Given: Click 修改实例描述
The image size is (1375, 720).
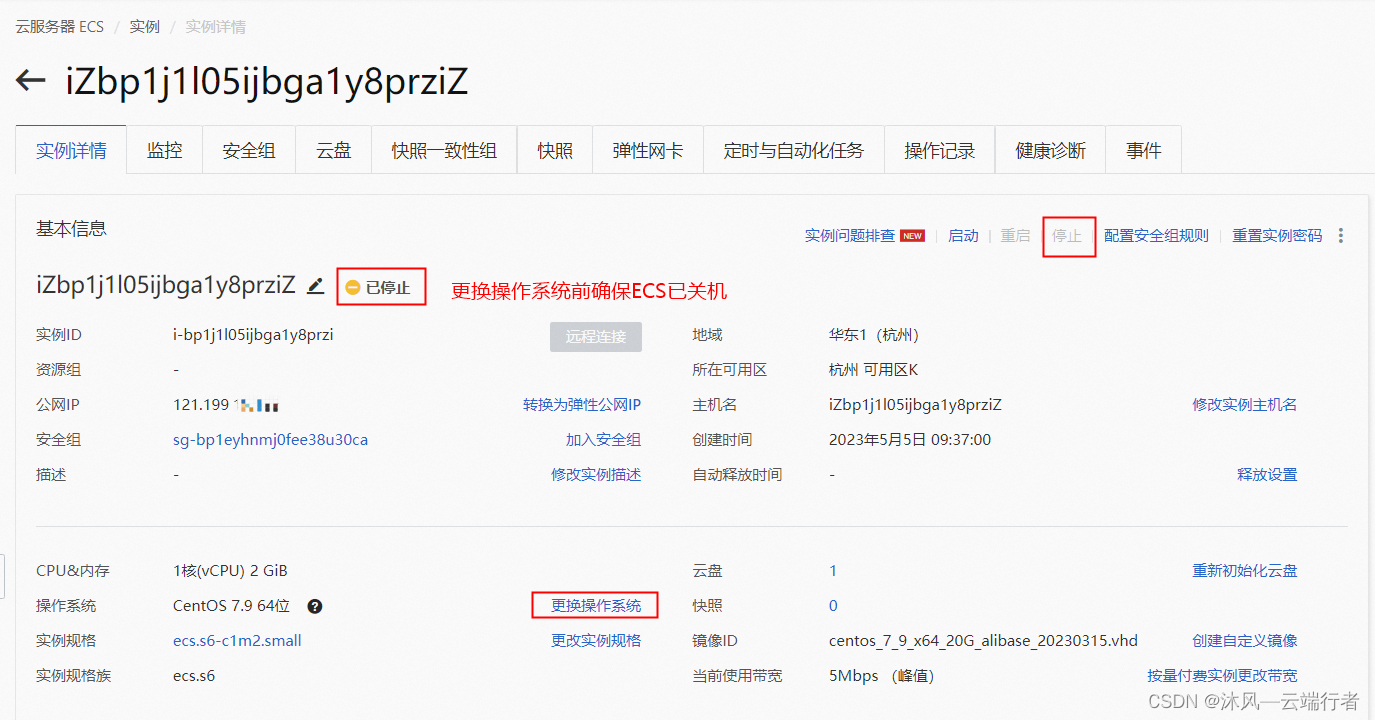Looking at the screenshot, I should pyautogui.click(x=596, y=475).
